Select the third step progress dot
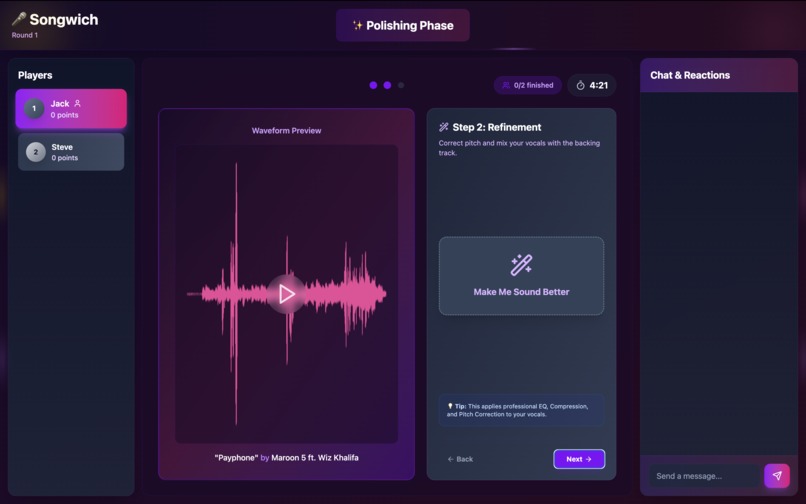806x504 pixels. pyautogui.click(x=401, y=85)
